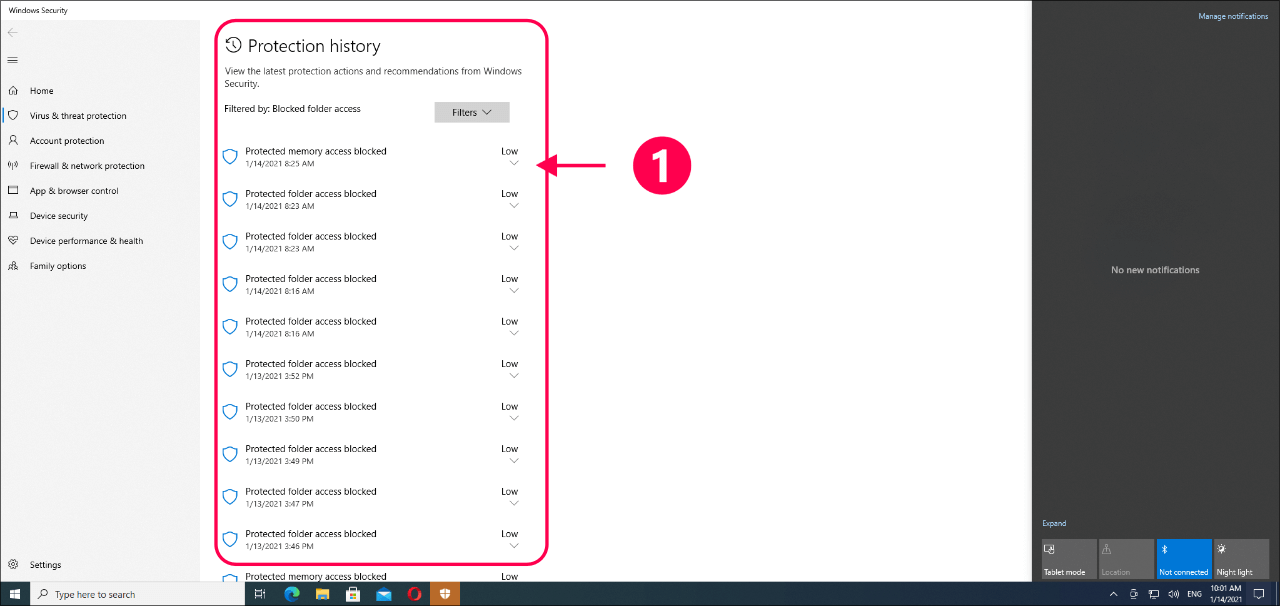
Task: Expand the 1/13/2021 3:52 PM entry chevron
Action: 514,376
